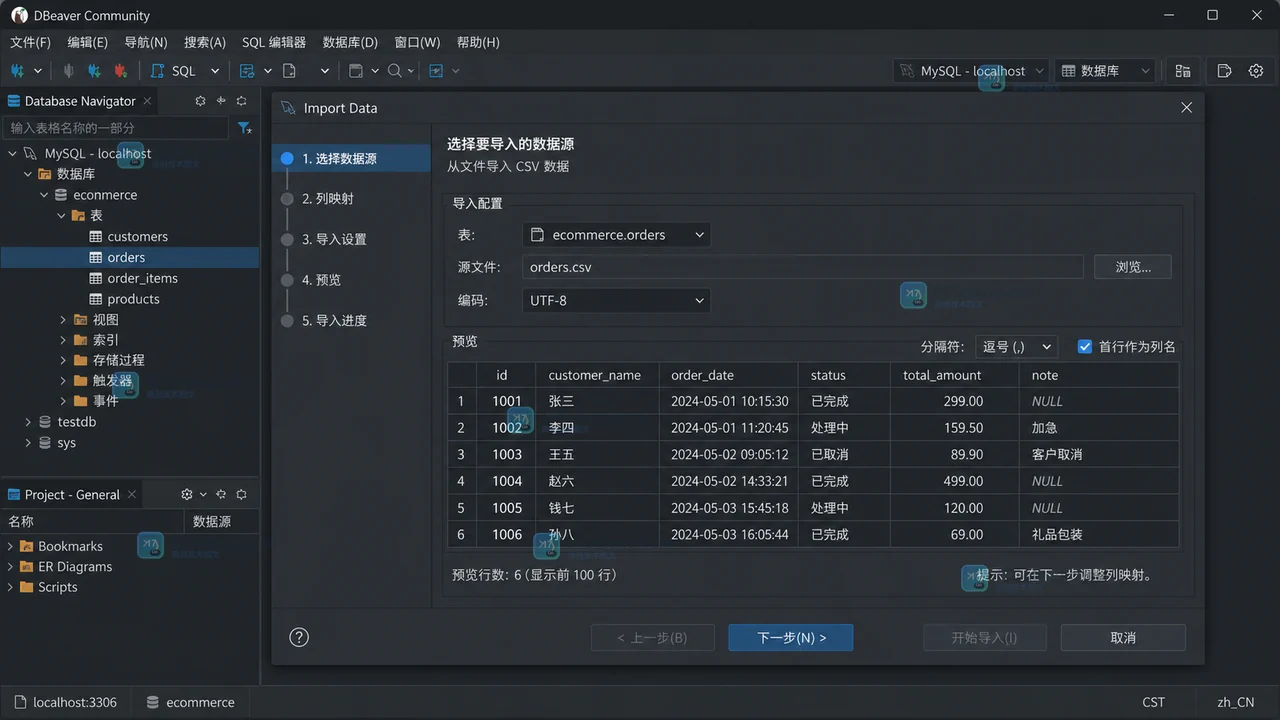Viewport: 1280px width, 720px height.
Task: Click the New Connection plug icon in toolbar
Action: [18, 71]
